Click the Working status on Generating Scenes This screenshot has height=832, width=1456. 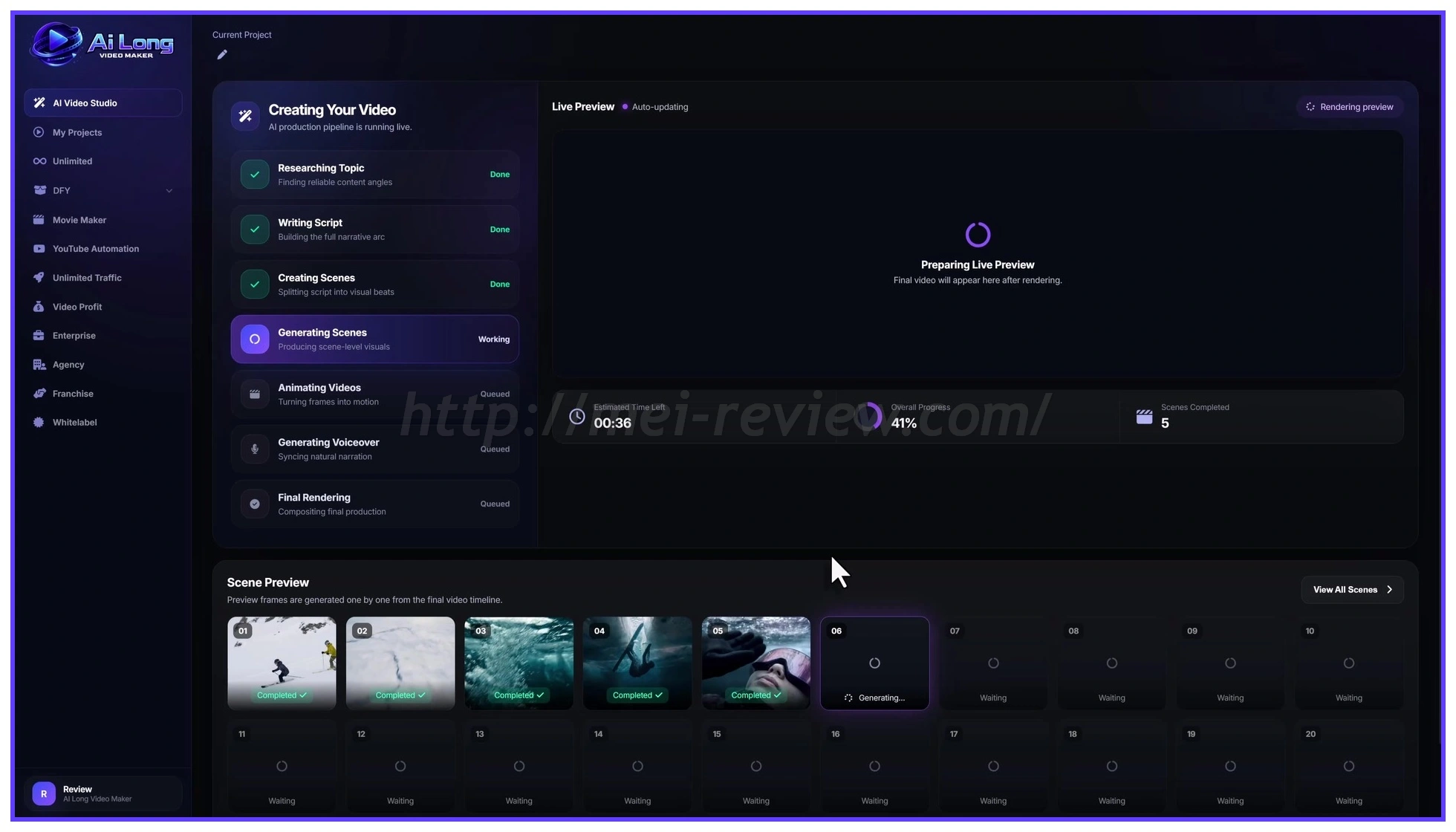(494, 339)
